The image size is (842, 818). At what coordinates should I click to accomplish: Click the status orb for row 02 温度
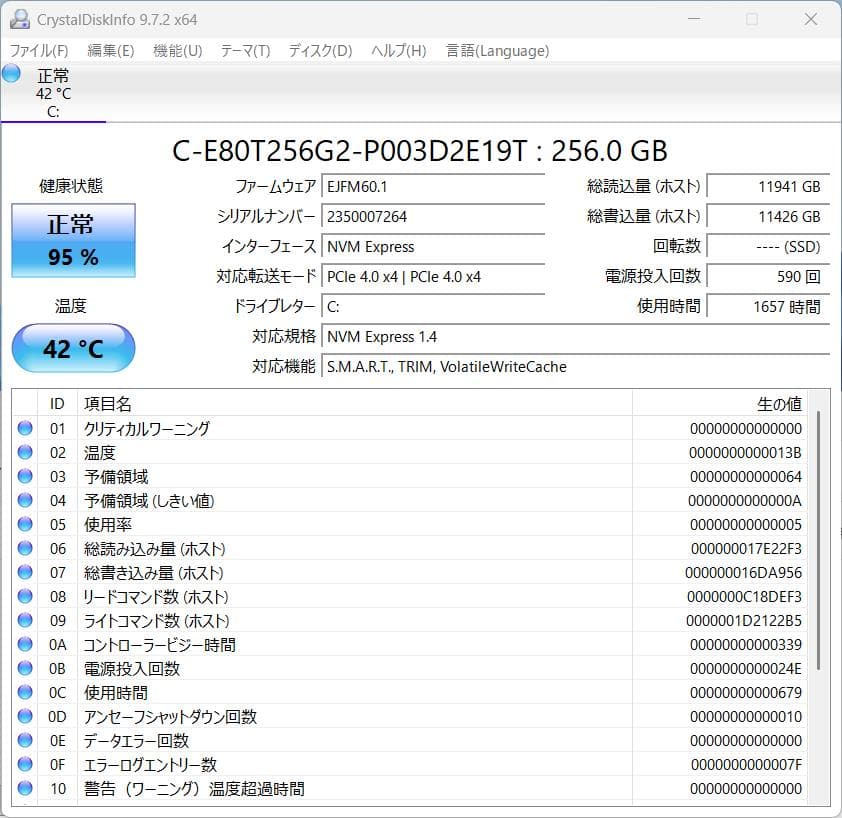(25, 452)
